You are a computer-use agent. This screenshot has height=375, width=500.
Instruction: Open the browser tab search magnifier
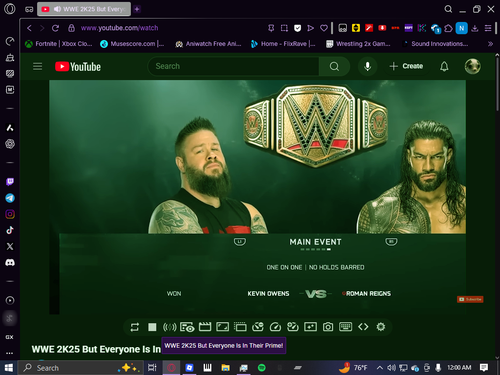click(x=448, y=9)
